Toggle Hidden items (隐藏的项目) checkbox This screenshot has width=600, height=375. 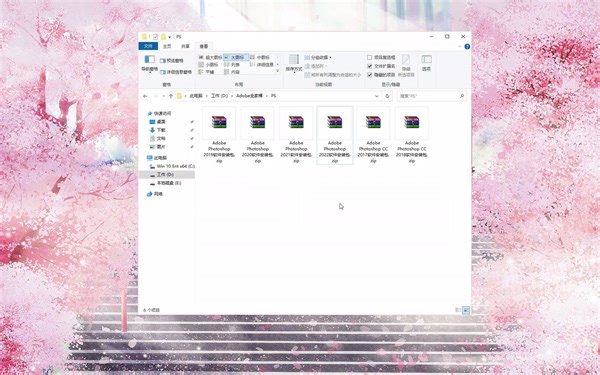click(381, 75)
